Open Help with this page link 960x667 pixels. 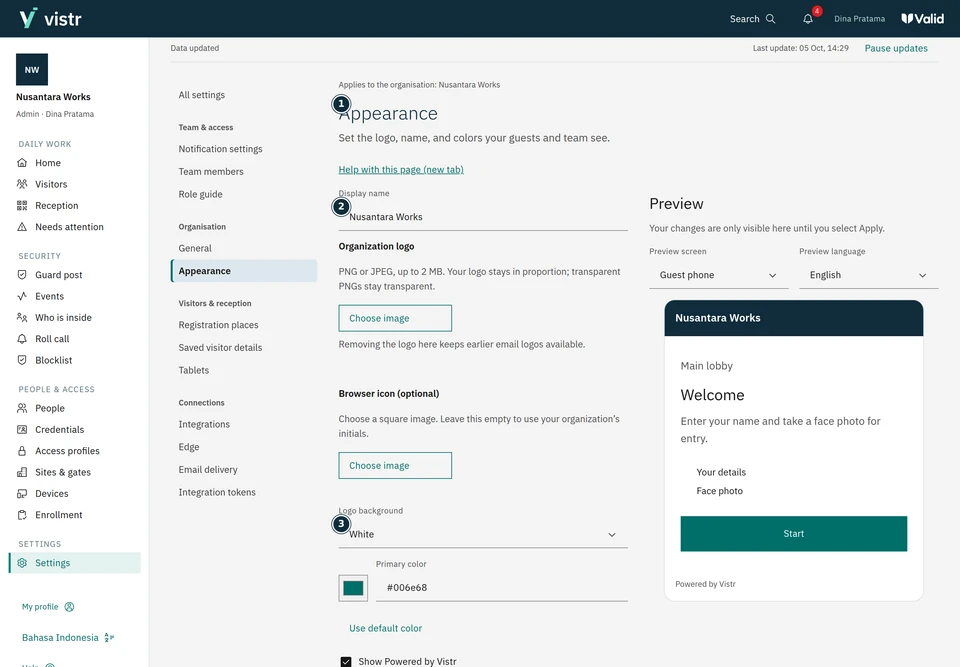pos(401,170)
